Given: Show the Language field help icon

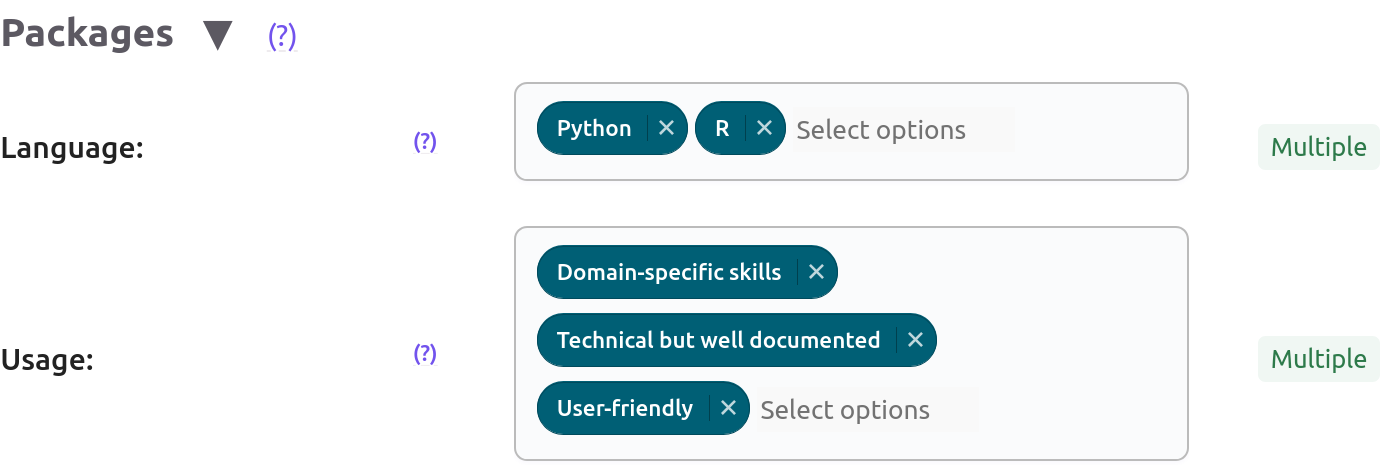Looking at the screenshot, I should tap(425, 142).
